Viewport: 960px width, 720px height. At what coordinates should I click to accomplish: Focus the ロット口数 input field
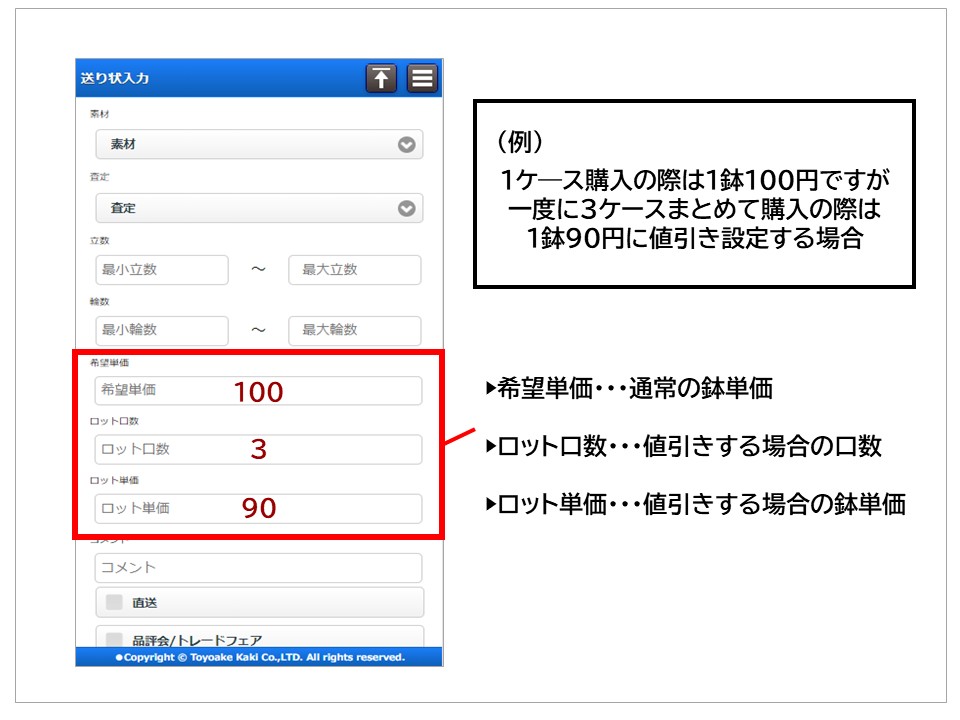pyautogui.click(x=259, y=449)
